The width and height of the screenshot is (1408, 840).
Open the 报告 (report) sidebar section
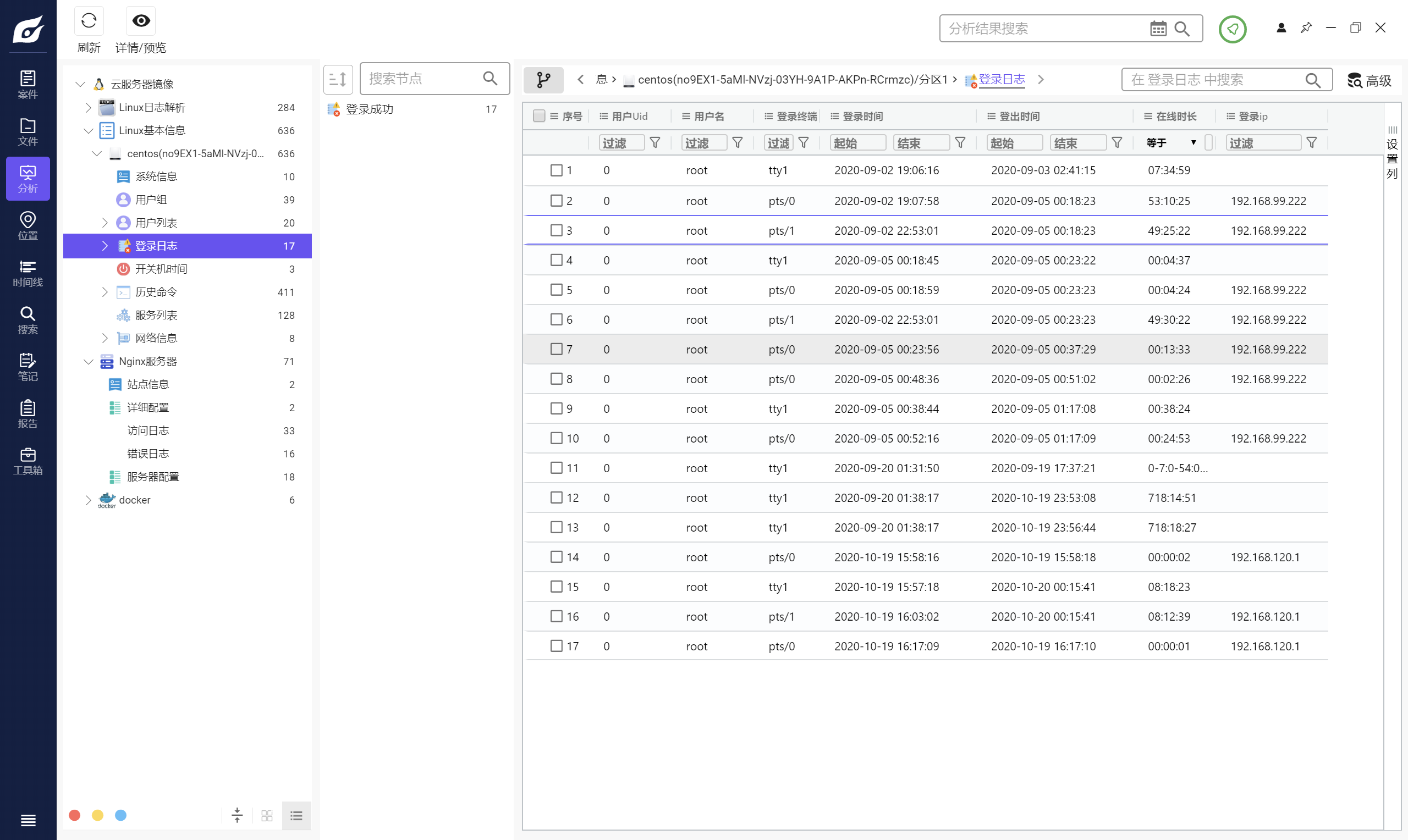click(28, 414)
